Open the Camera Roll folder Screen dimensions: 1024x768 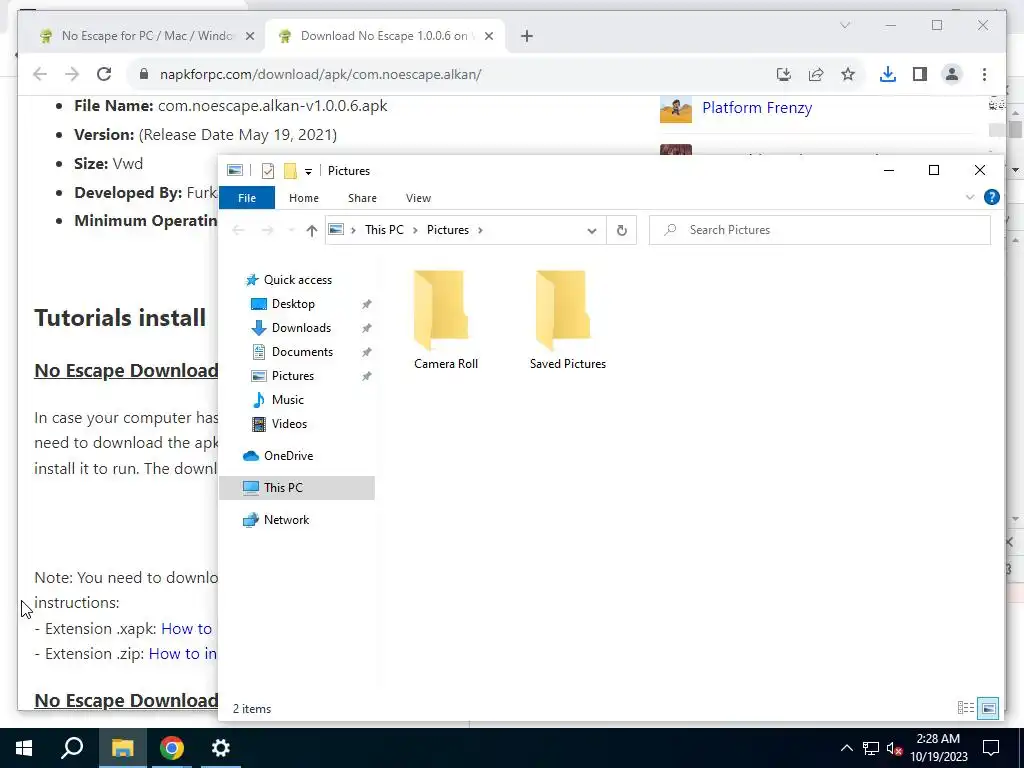(x=445, y=321)
